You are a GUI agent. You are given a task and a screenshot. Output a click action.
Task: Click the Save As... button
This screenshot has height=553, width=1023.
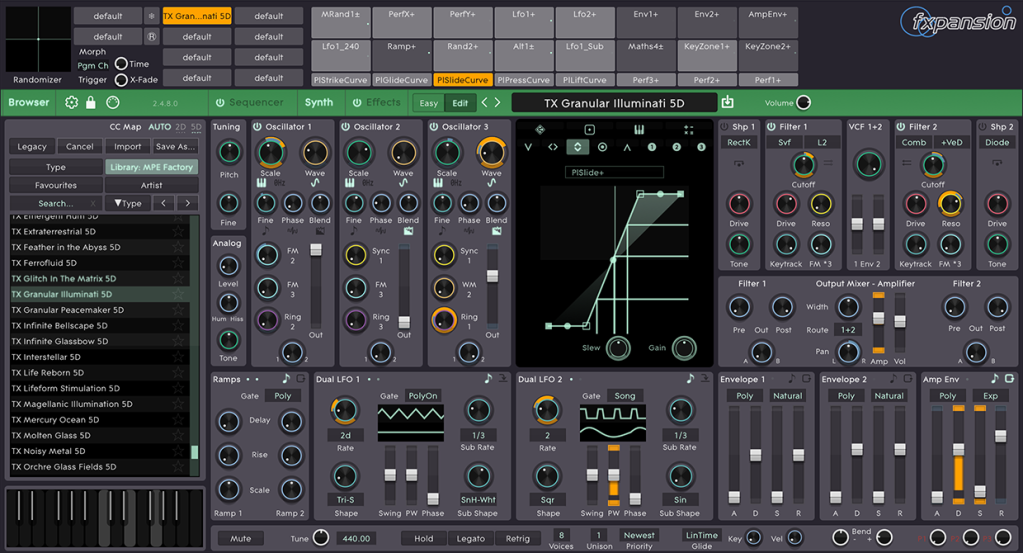tap(177, 147)
